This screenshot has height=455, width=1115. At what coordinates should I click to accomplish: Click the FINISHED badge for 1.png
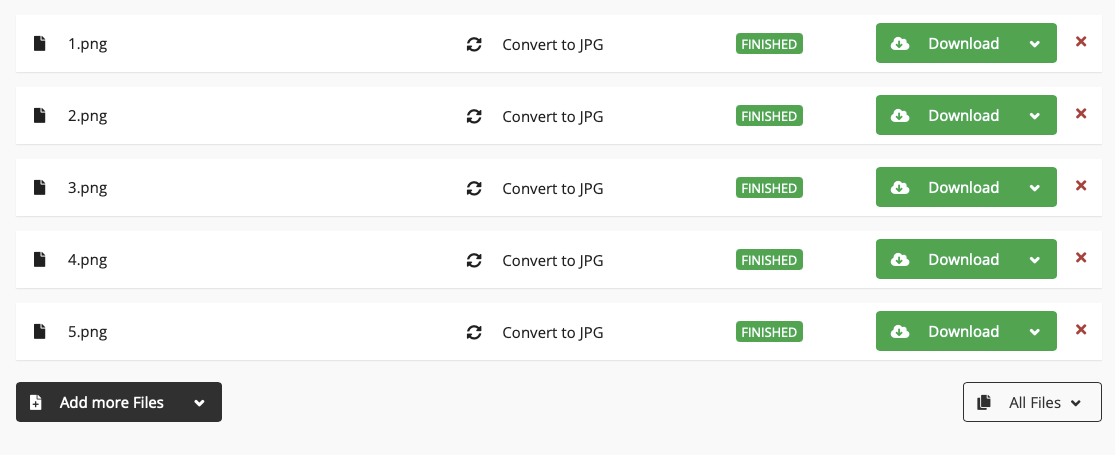(x=769, y=44)
